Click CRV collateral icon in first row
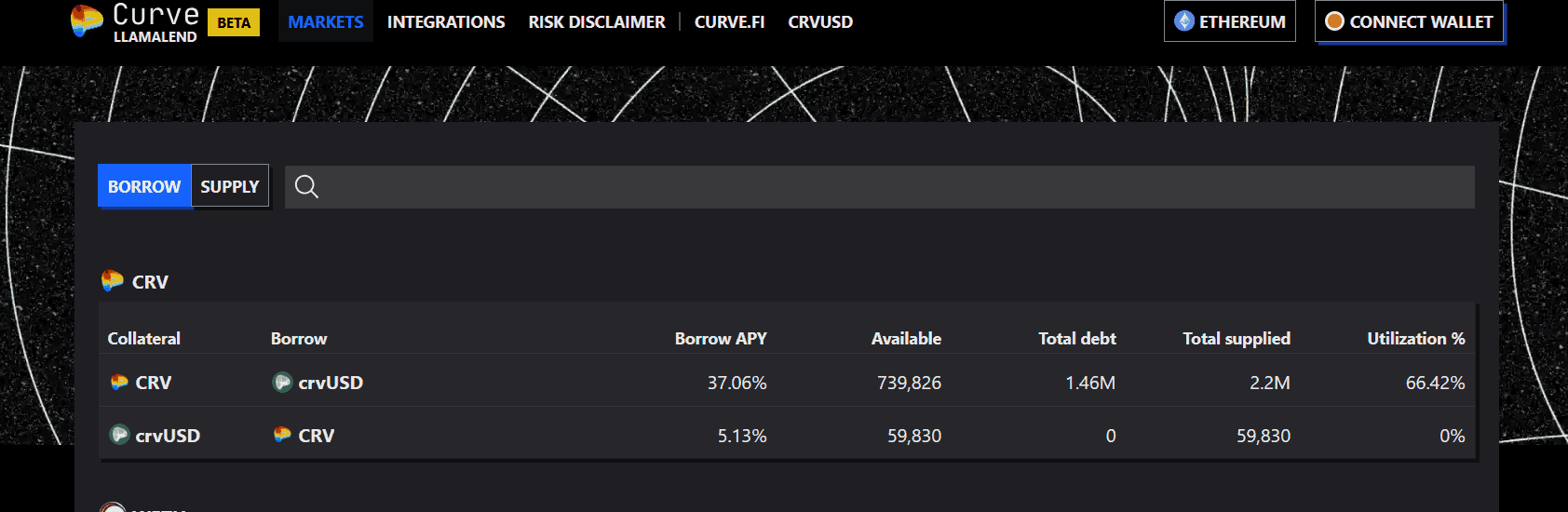1568x512 pixels. click(119, 383)
